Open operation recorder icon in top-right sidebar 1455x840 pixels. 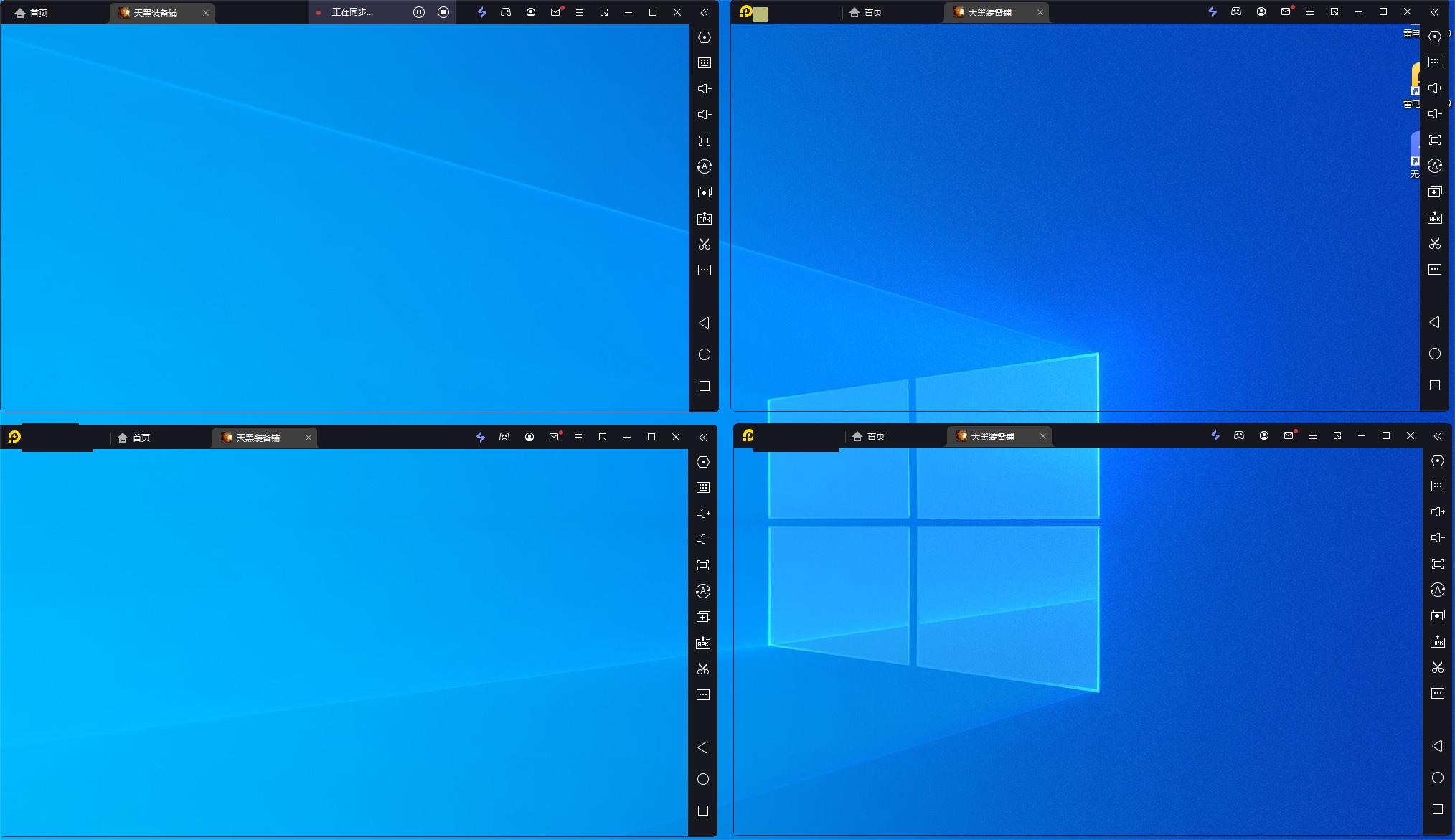click(1435, 166)
